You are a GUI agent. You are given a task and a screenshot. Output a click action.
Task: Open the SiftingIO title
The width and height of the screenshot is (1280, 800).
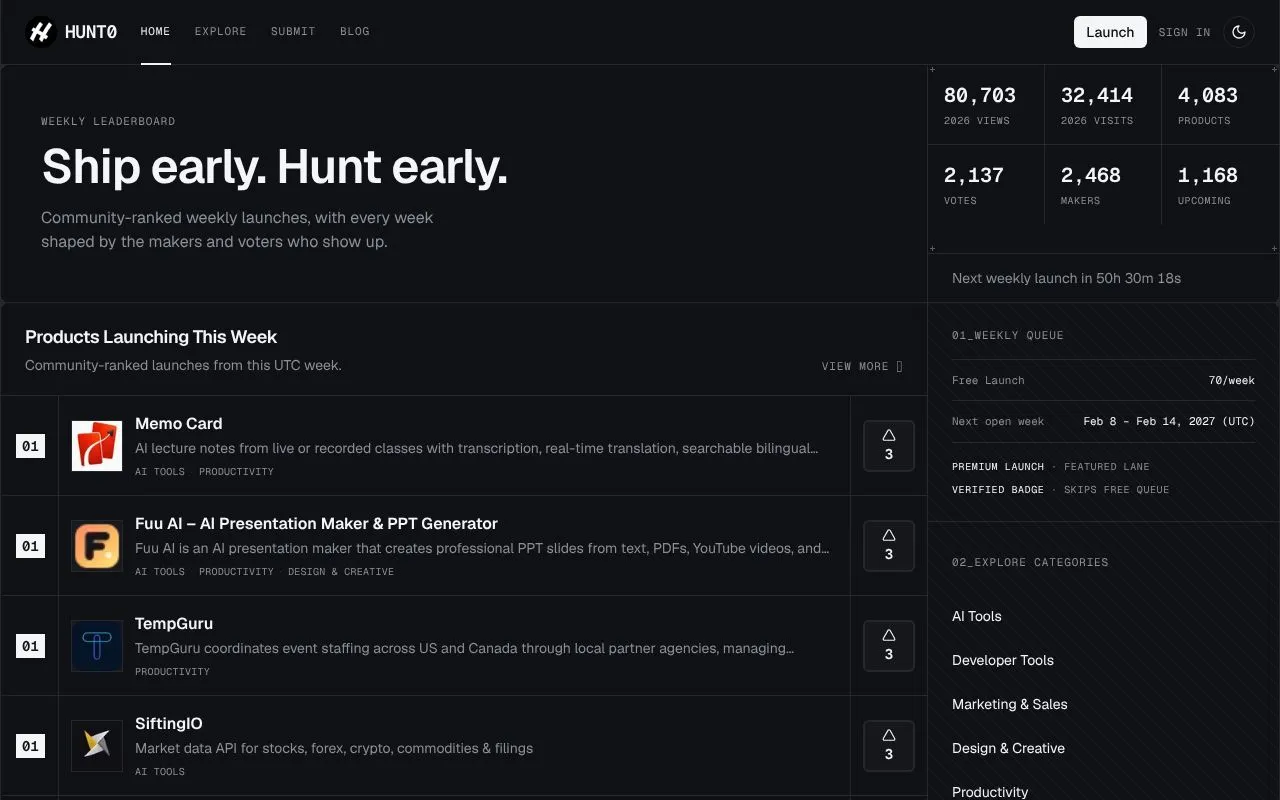click(x=169, y=723)
